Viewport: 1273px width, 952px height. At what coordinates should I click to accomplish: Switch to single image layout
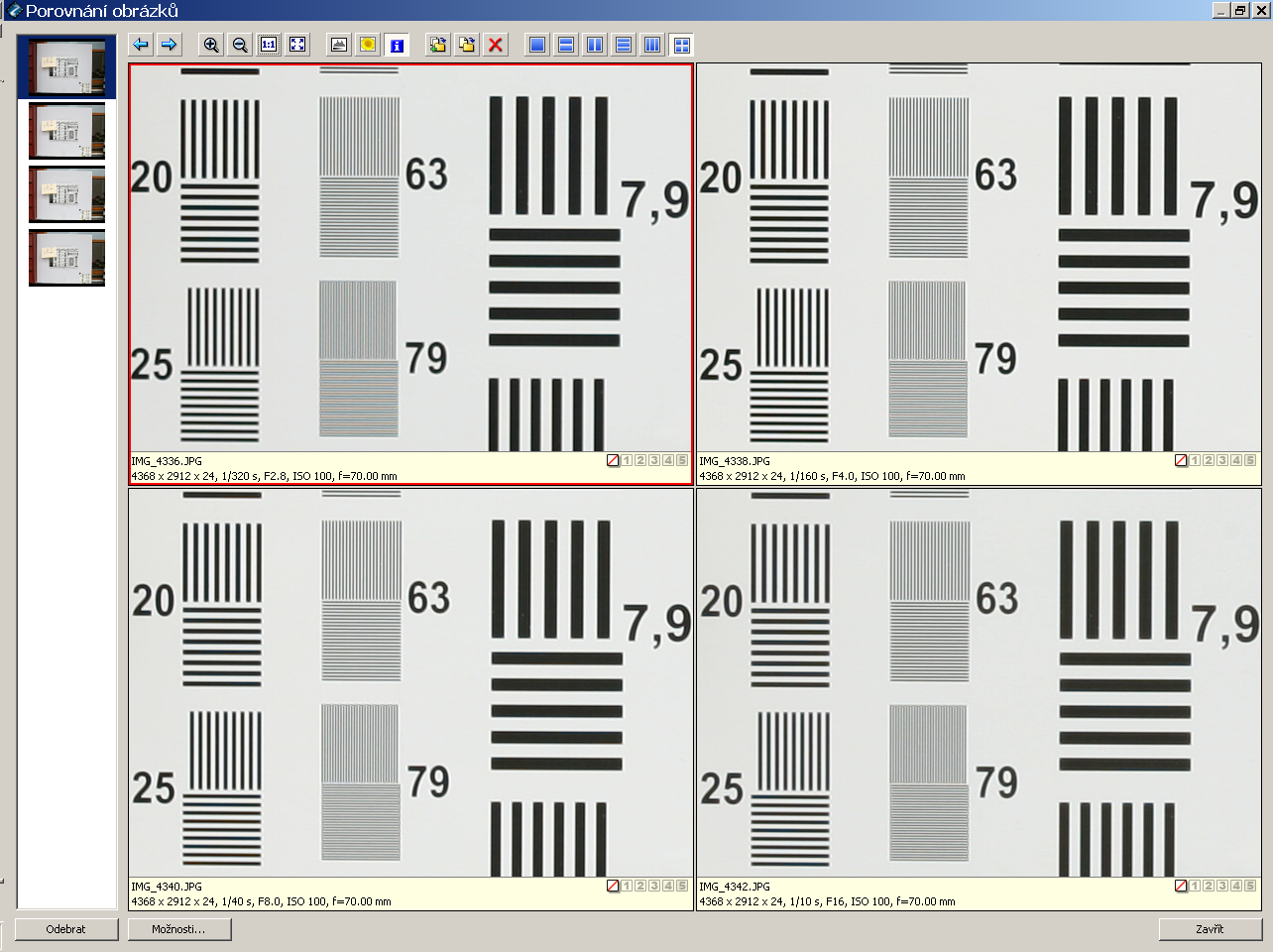537,45
